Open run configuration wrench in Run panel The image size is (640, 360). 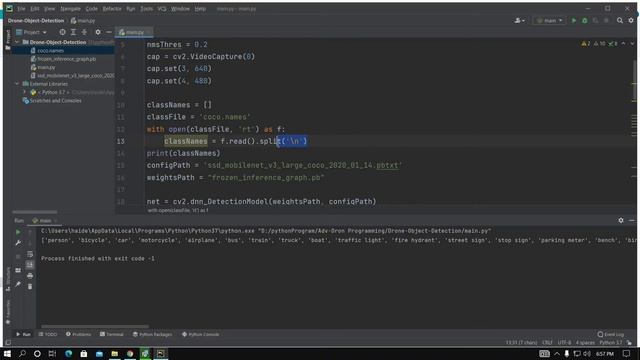tap(18, 243)
